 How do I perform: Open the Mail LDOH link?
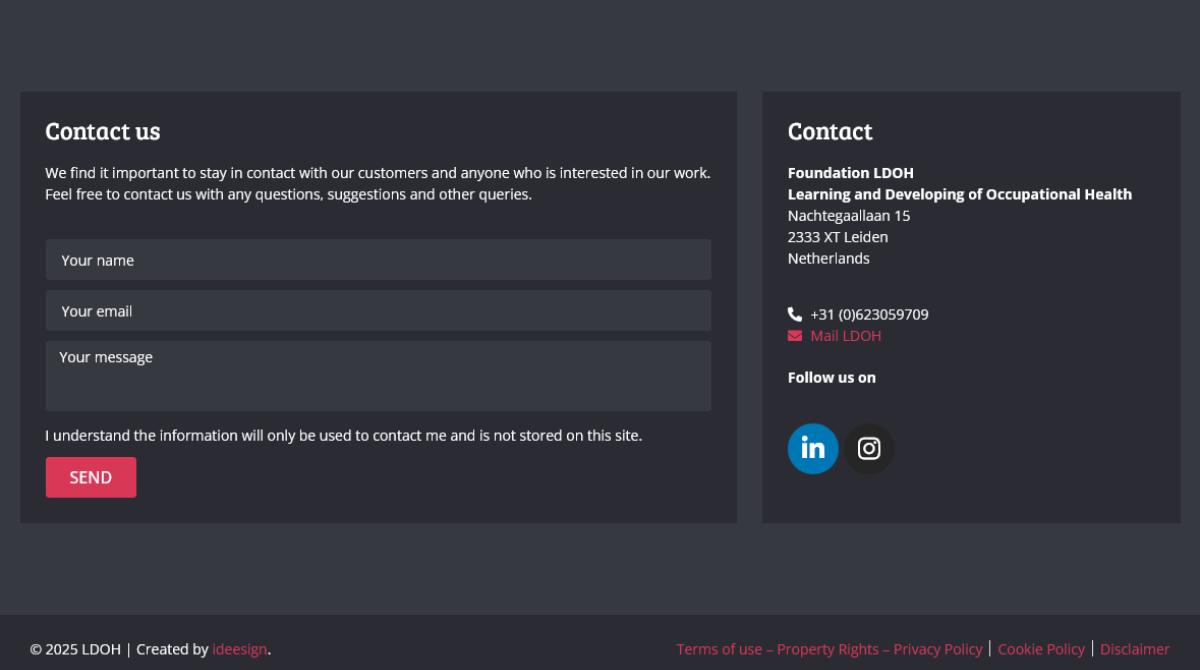coord(846,336)
